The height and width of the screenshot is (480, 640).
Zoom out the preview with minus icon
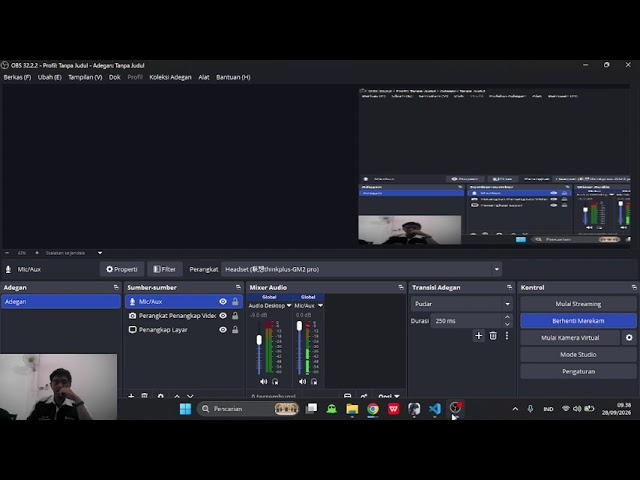point(7,253)
